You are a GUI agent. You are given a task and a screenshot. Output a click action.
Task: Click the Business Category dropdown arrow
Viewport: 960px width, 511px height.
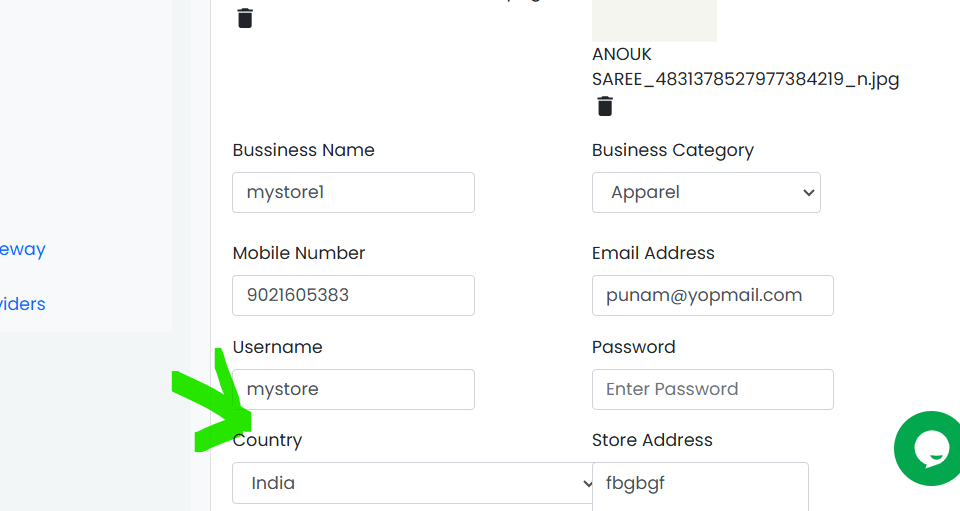pyautogui.click(x=808, y=193)
